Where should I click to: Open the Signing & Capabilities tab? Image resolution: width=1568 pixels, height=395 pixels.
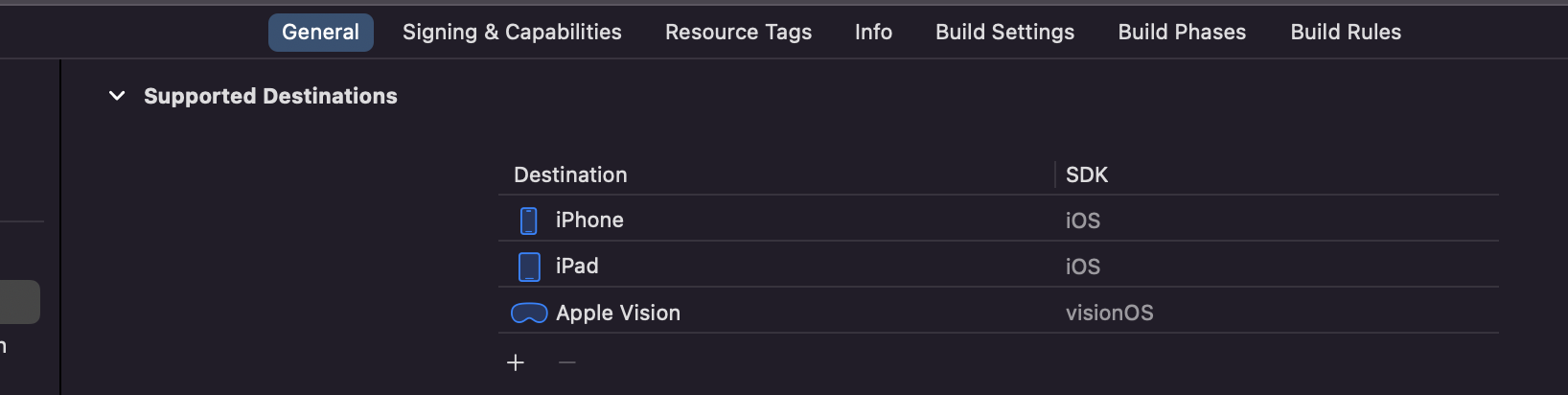pyautogui.click(x=512, y=33)
